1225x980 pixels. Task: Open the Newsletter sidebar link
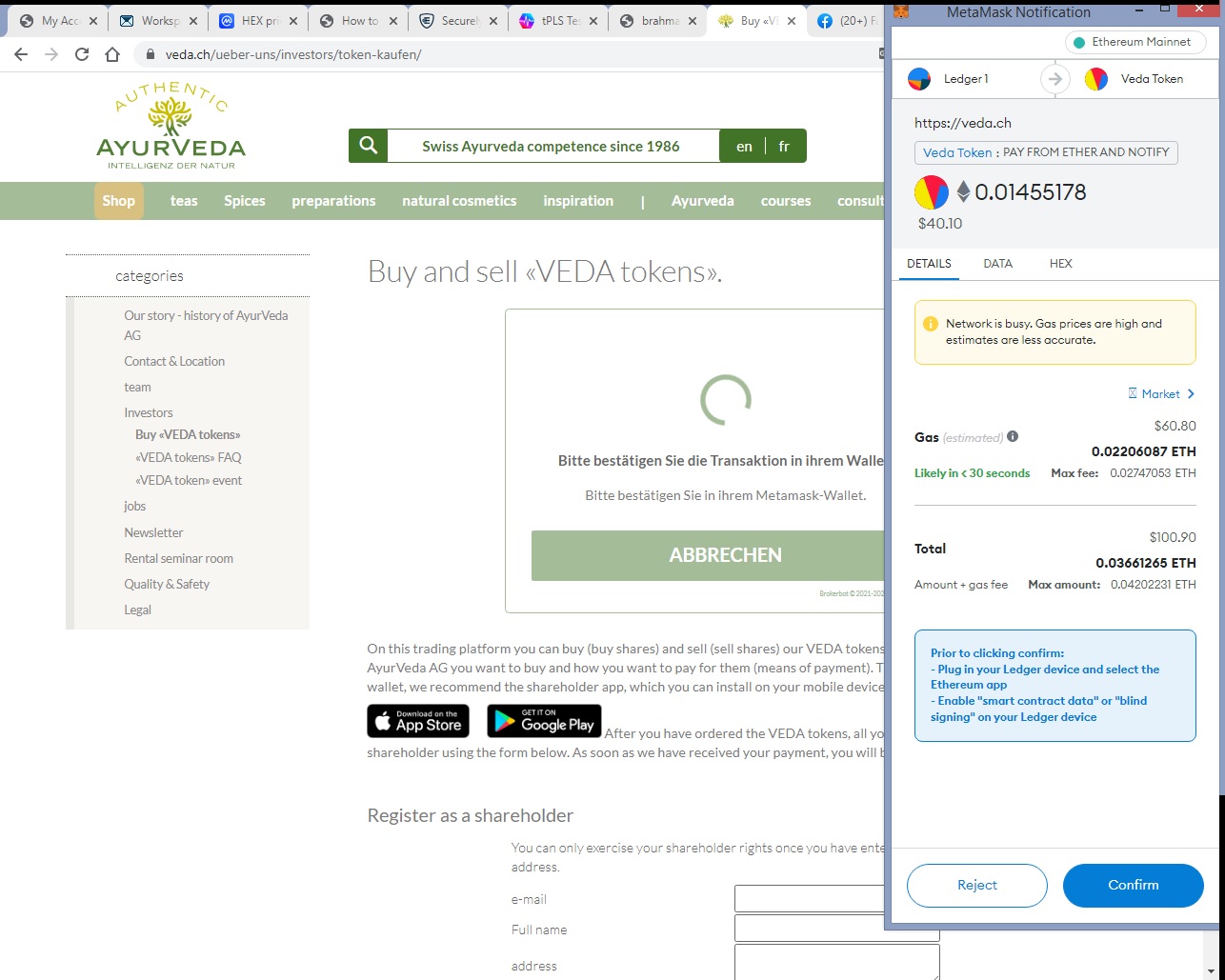153,532
